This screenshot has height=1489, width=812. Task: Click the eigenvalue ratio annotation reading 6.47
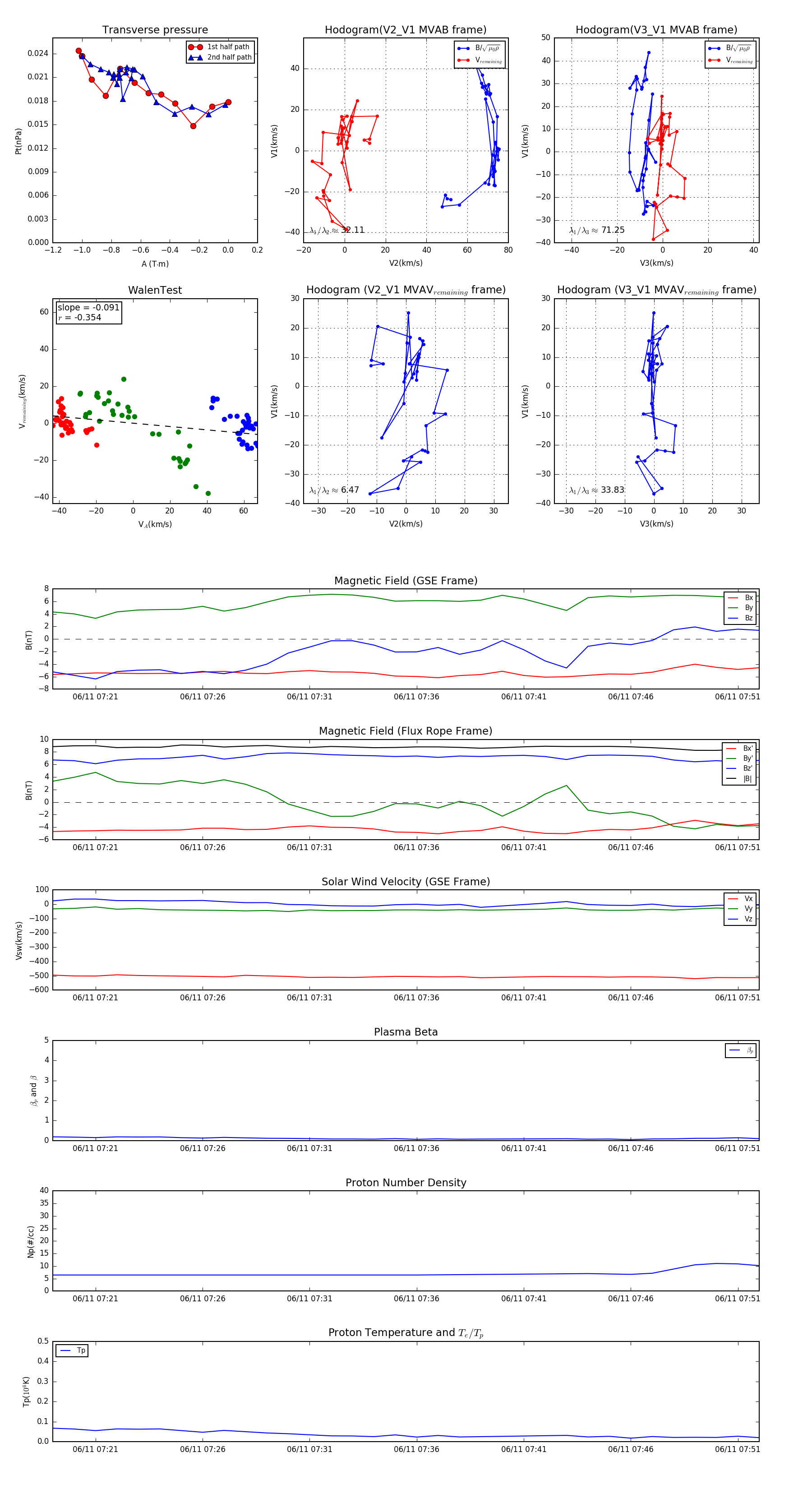click(x=334, y=490)
